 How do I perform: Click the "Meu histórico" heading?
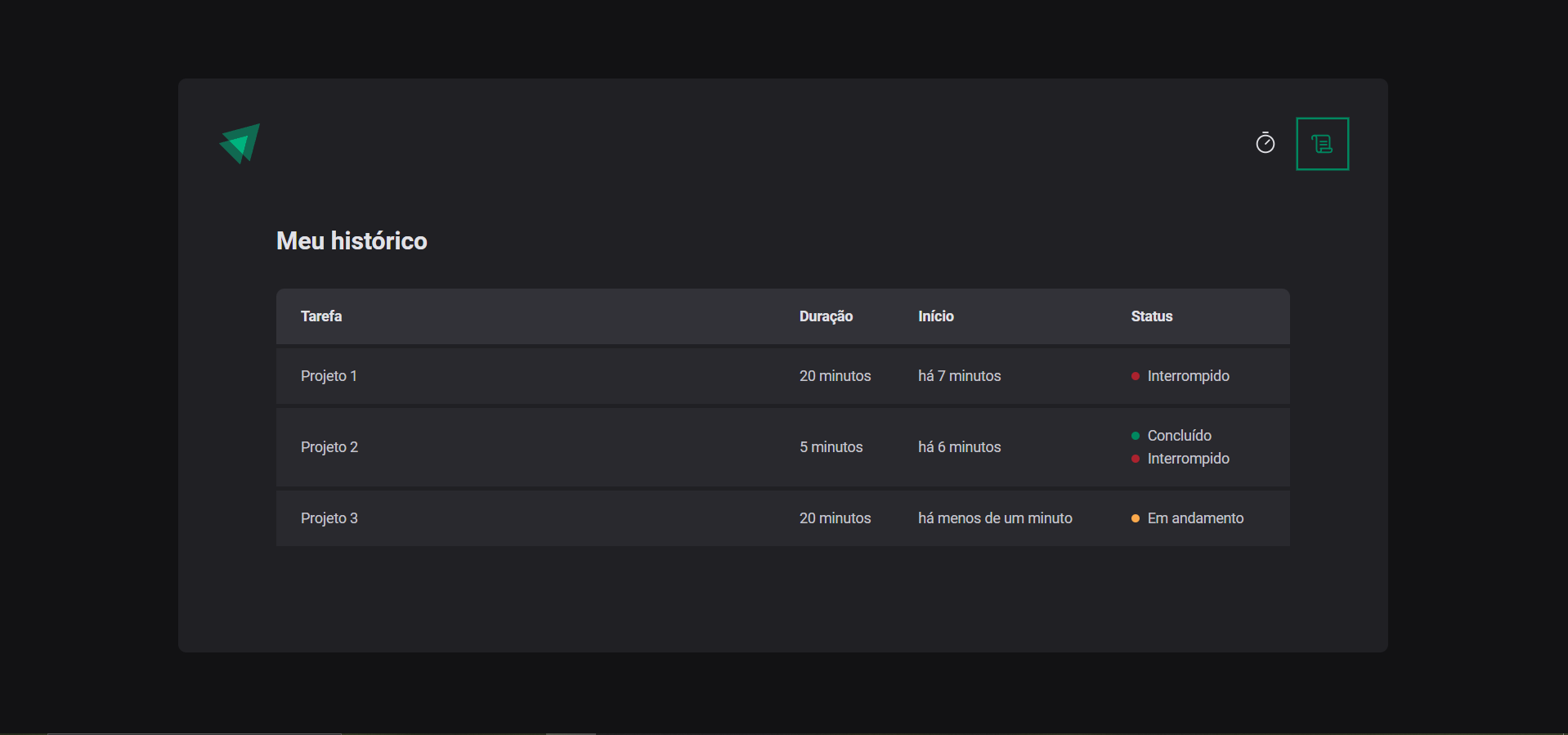coord(352,240)
